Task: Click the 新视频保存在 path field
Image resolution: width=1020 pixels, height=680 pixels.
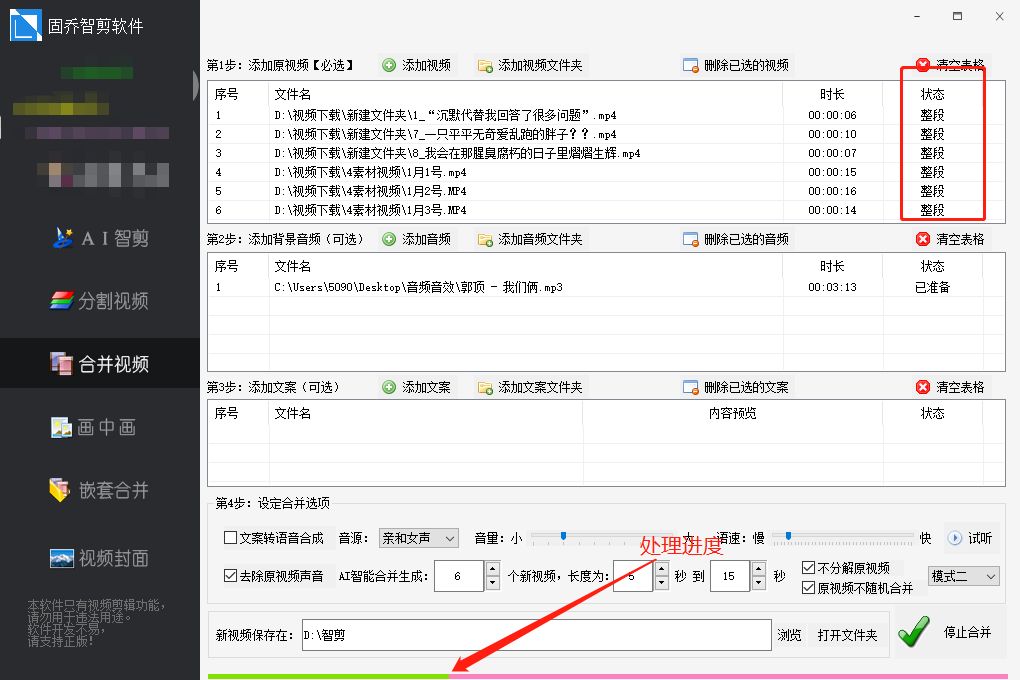Action: point(537,635)
